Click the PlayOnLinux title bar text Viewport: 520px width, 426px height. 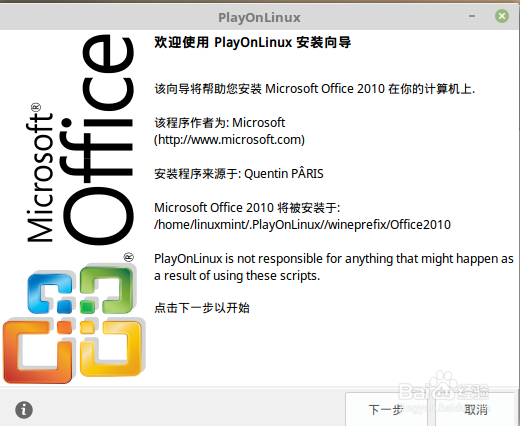click(x=259, y=17)
